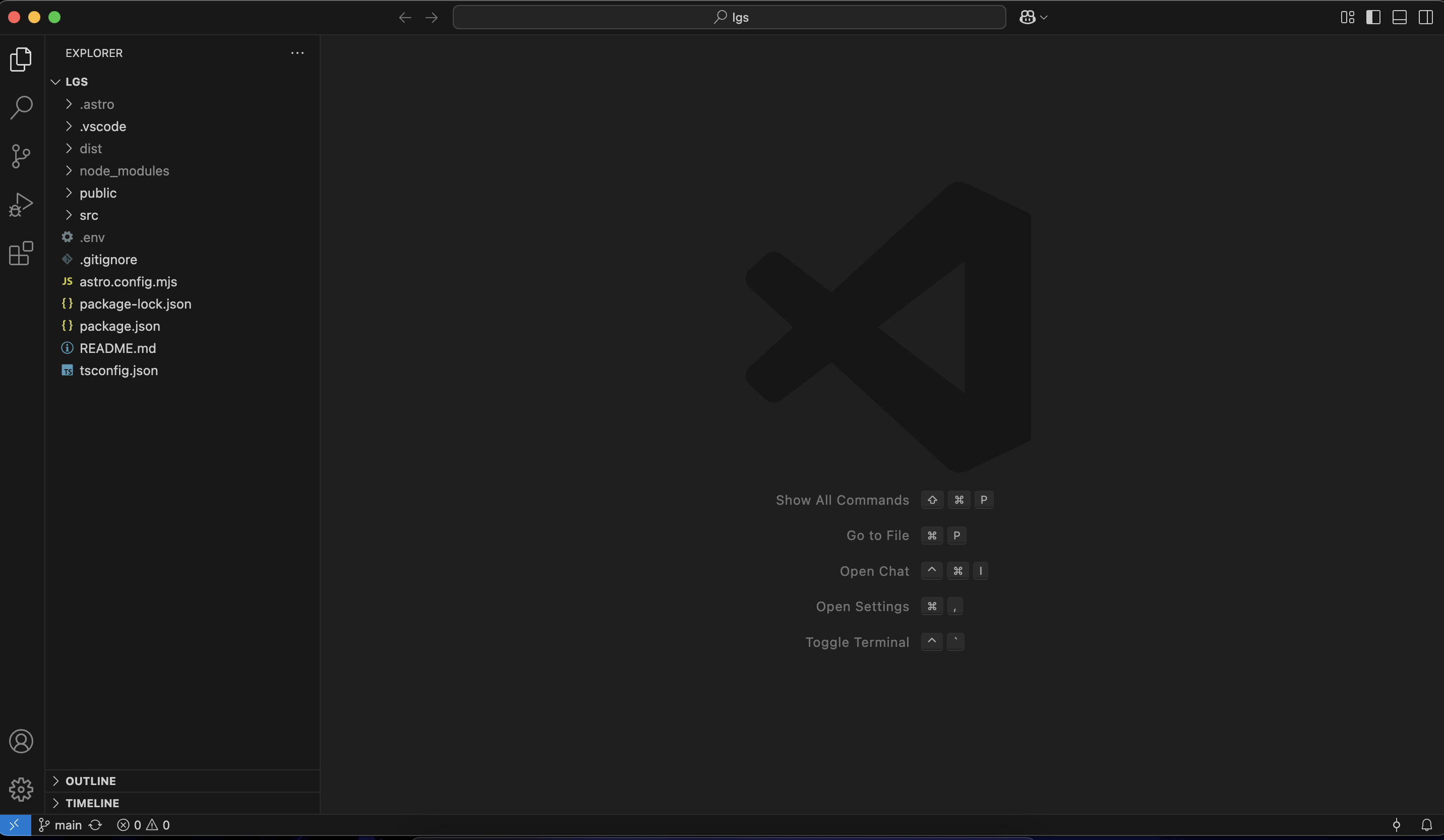Screen dimensions: 1444x840
Task: Expand the dist folder
Action: tap(182, 148)
